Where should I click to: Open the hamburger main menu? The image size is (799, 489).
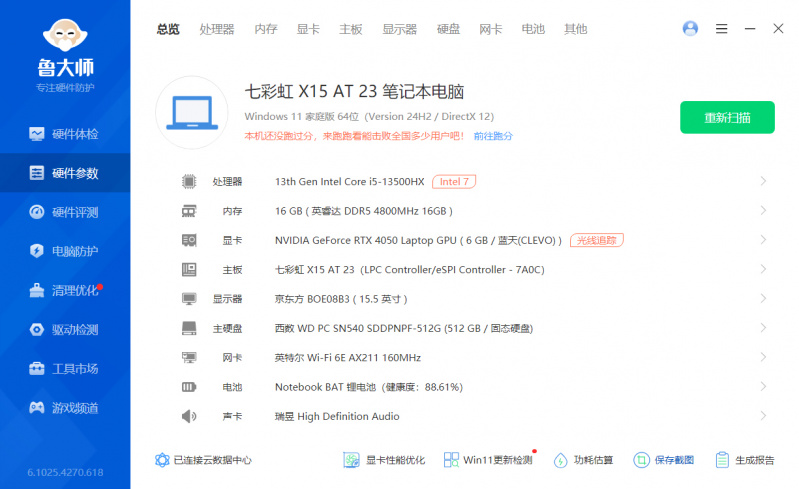(x=722, y=29)
